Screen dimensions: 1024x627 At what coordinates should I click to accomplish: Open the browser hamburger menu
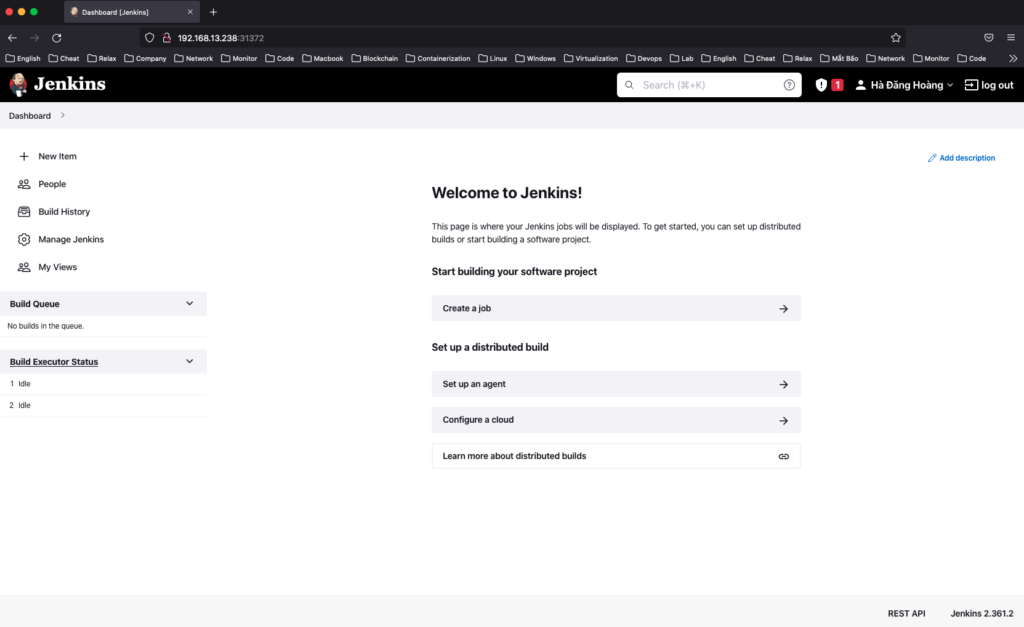point(1011,38)
